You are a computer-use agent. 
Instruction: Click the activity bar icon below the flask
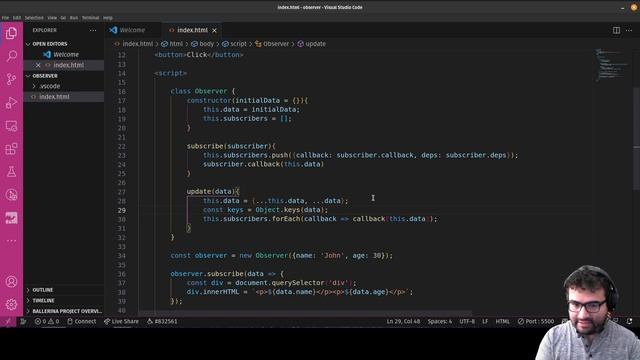(x=11, y=195)
